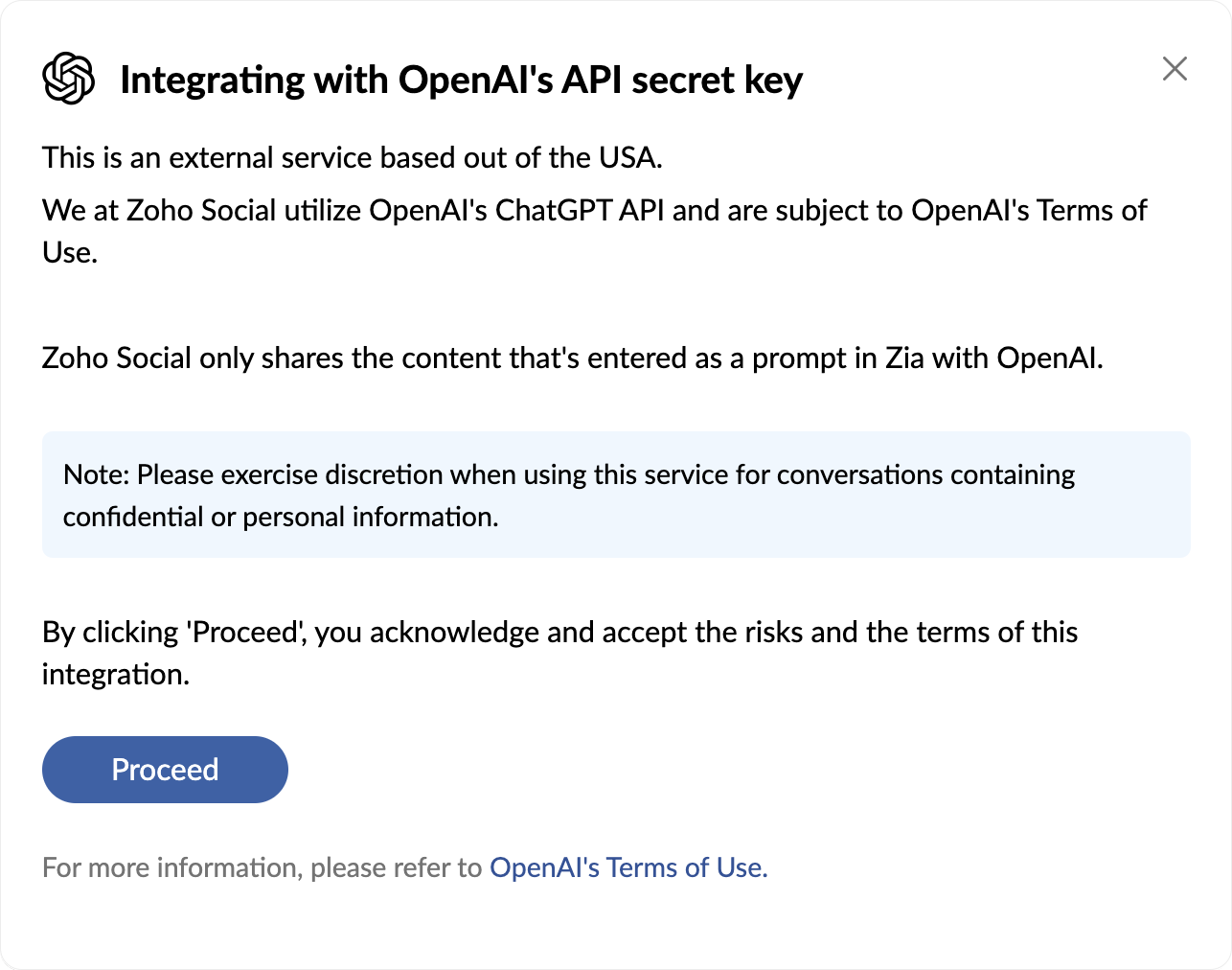Click the OpenAI logo icon
Image resolution: width=1232 pixels, height=970 pixels.
pyautogui.click(x=69, y=79)
